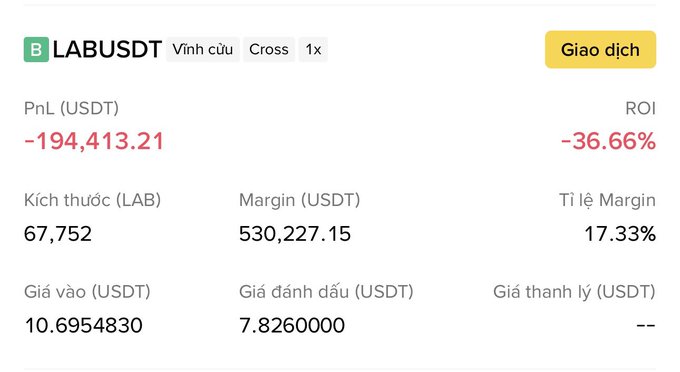Tap the PnL (USDT) label

pos(71,108)
